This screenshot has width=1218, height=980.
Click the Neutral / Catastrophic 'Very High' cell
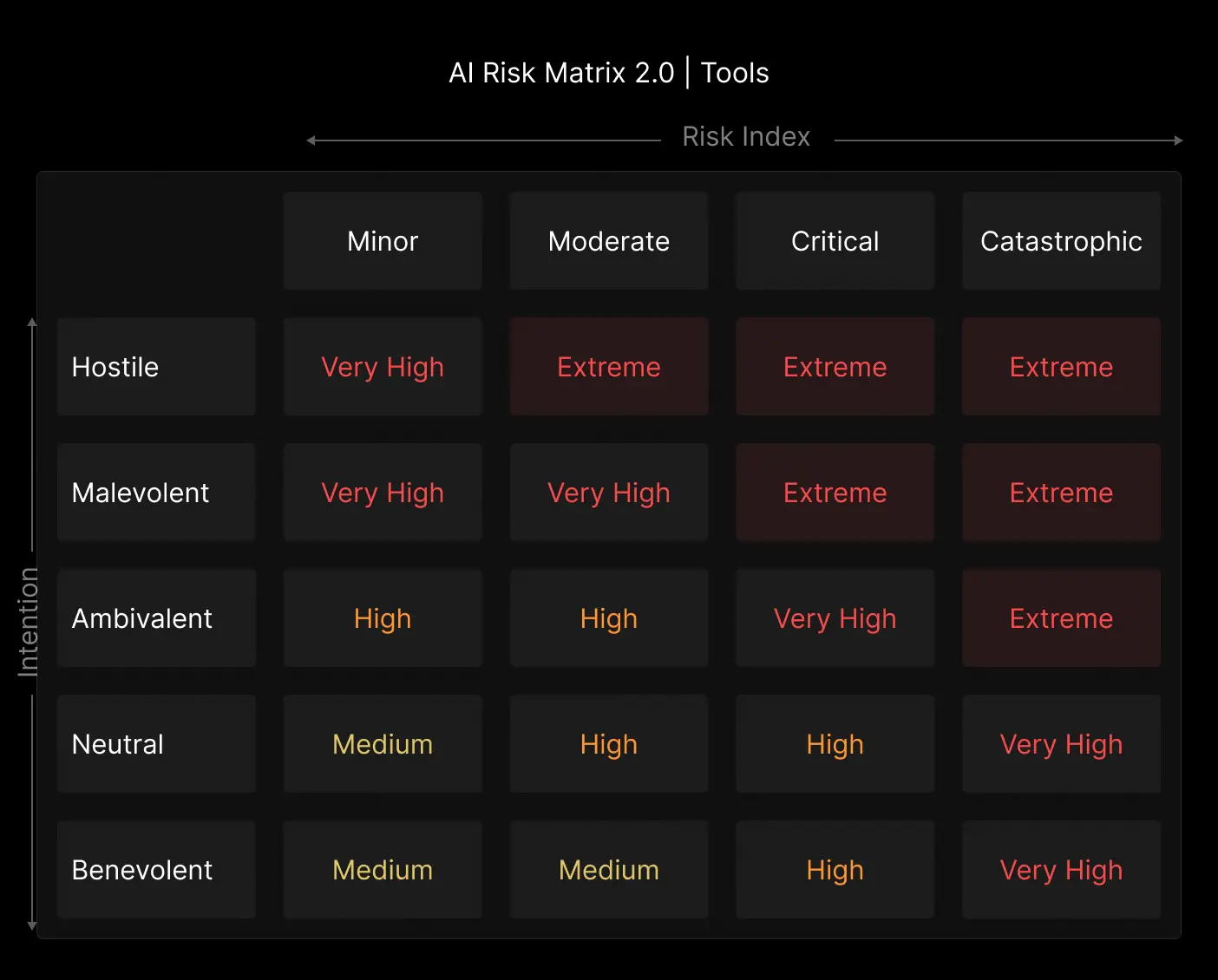[1062, 744]
